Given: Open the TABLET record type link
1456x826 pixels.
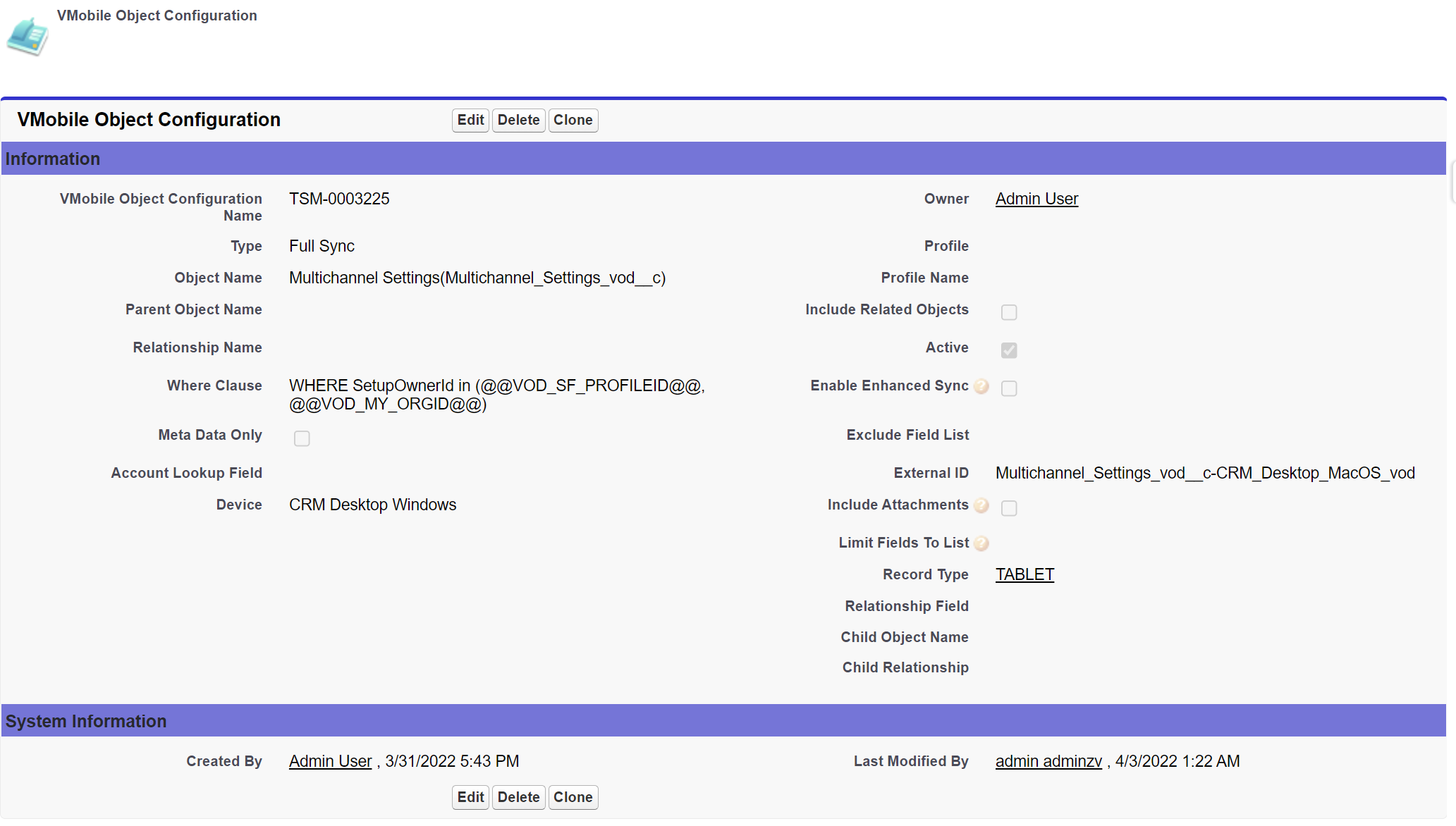Looking at the screenshot, I should click(1024, 575).
